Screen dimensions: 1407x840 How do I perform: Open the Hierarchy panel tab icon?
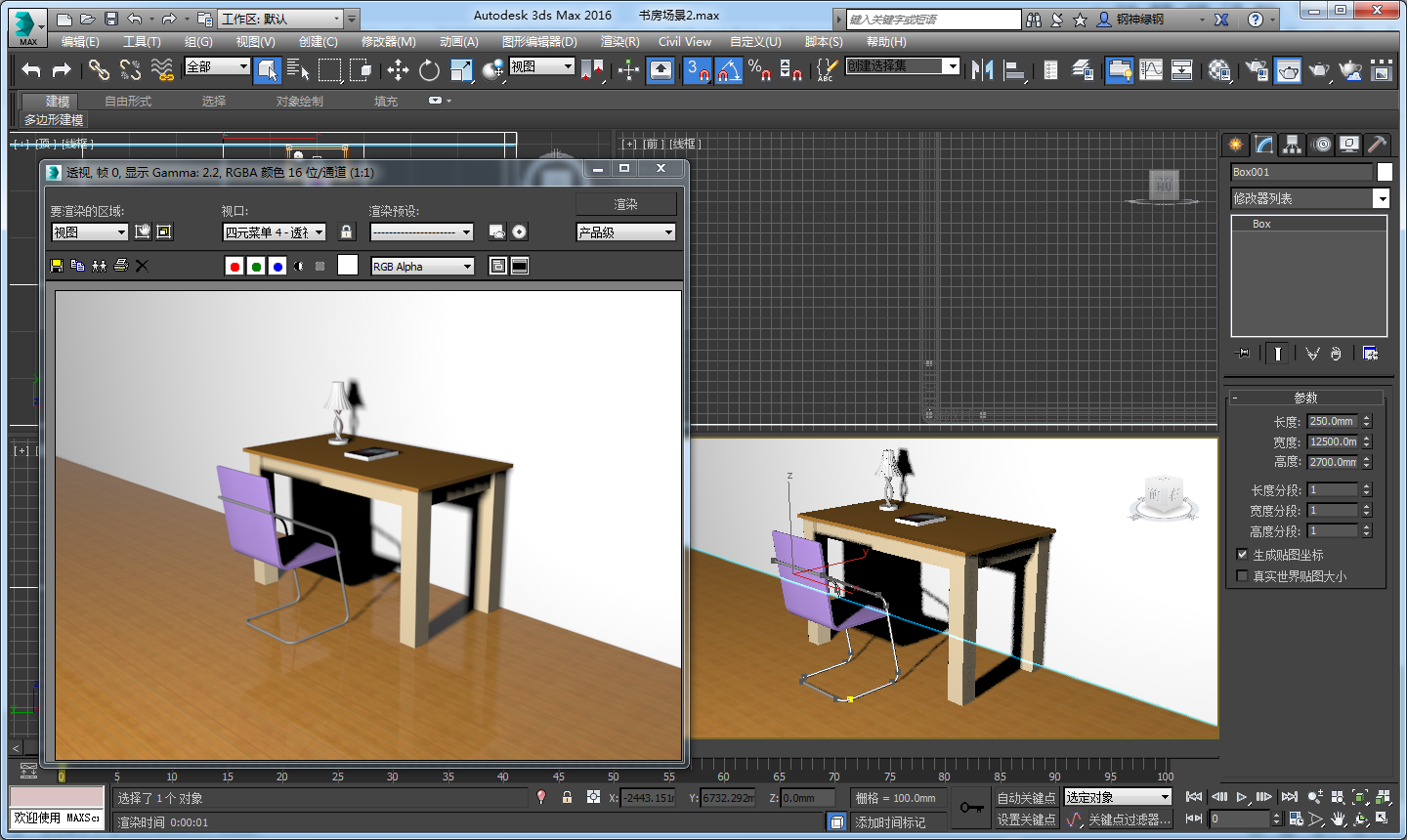pyautogui.click(x=1293, y=145)
